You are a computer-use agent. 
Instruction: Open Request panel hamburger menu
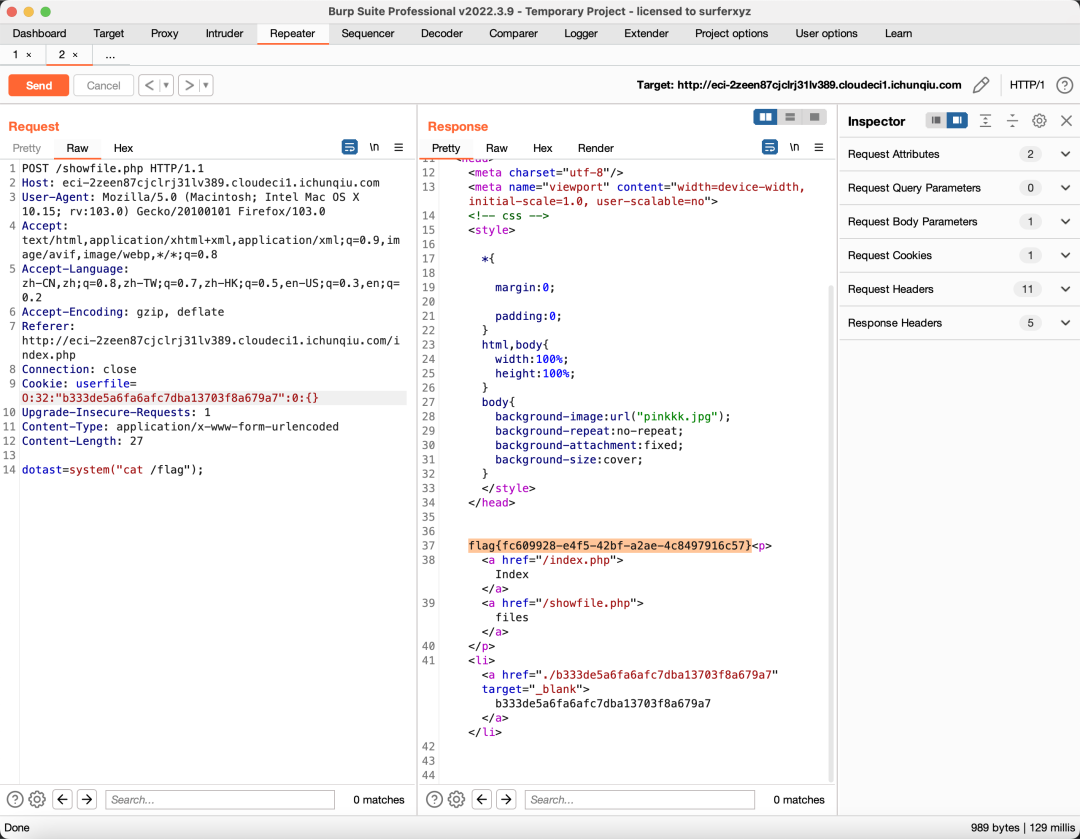398,147
